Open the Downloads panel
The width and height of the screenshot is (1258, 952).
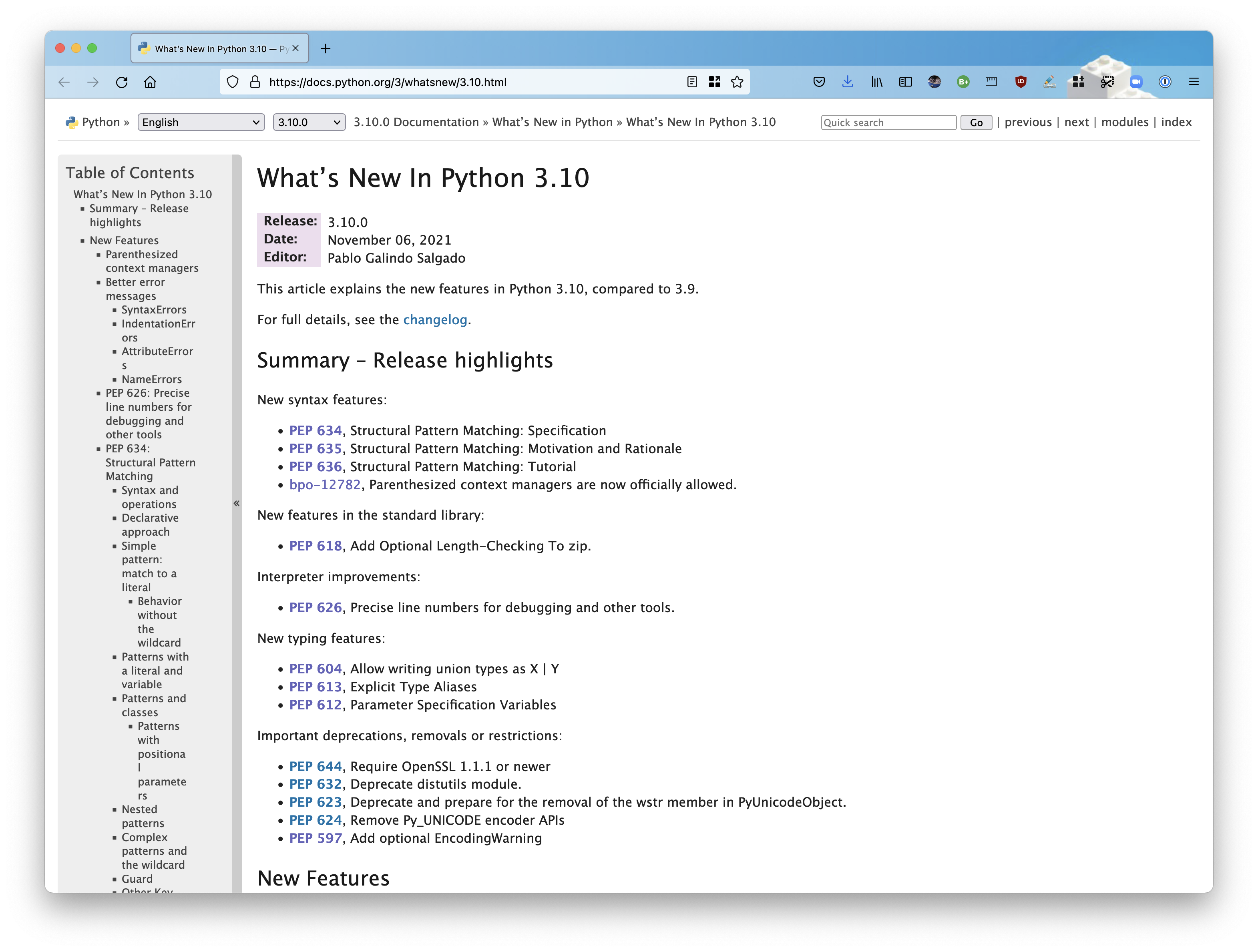pos(847,81)
